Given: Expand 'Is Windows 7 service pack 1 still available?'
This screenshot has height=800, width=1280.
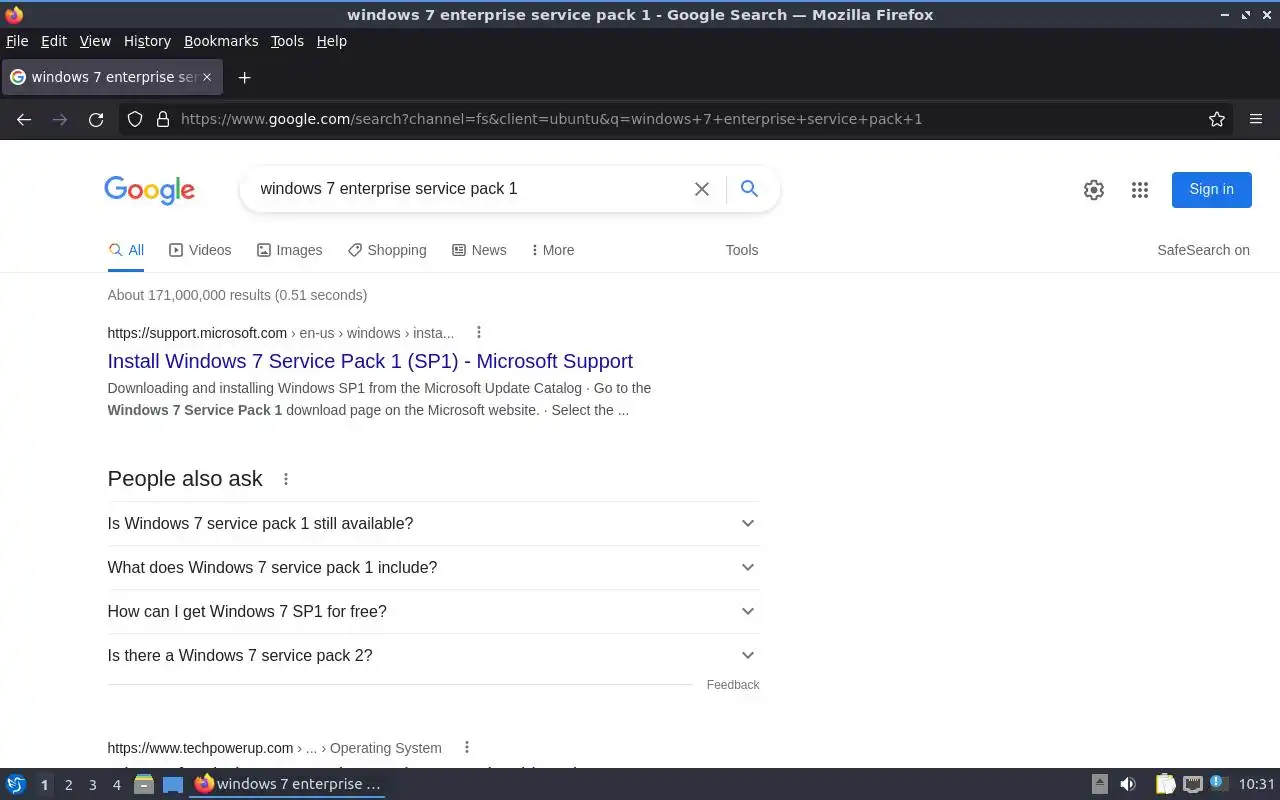Looking at the screenshot, I should click(433, 523).
